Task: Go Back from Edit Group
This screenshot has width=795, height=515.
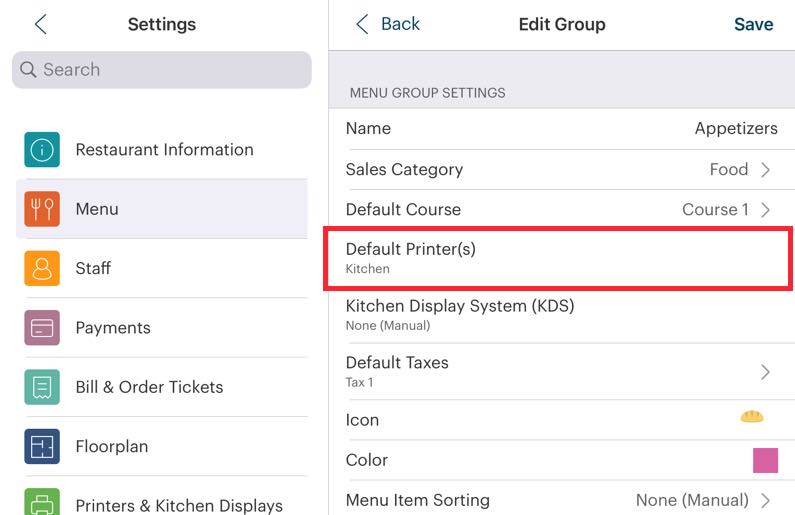Action: tap(388, 24)
